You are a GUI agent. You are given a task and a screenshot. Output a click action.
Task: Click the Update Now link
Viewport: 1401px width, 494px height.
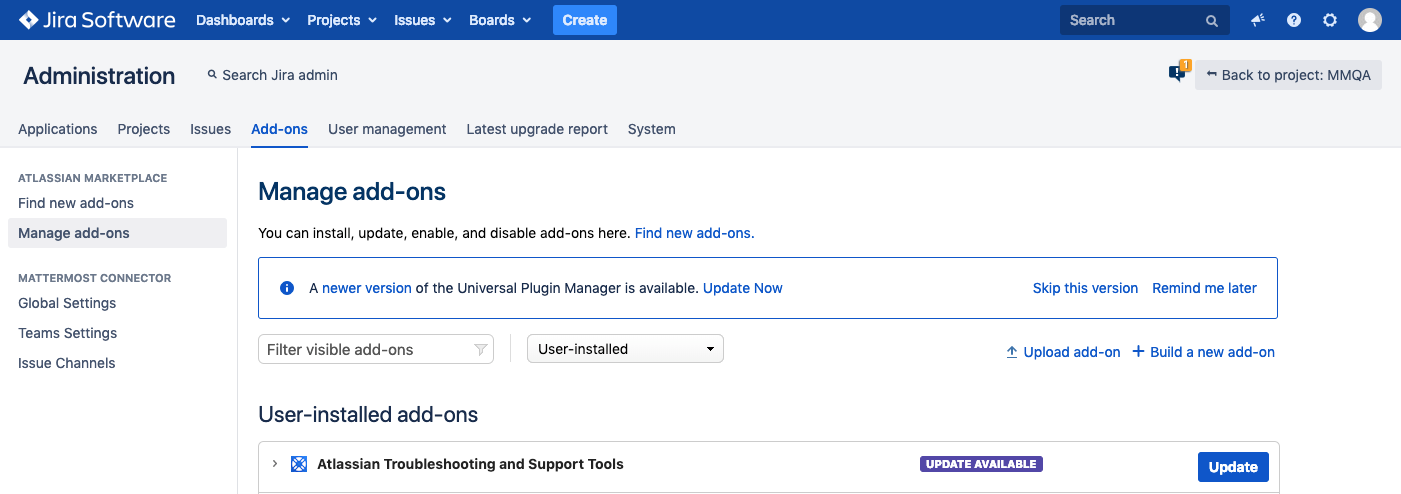[x=742, y=288]
